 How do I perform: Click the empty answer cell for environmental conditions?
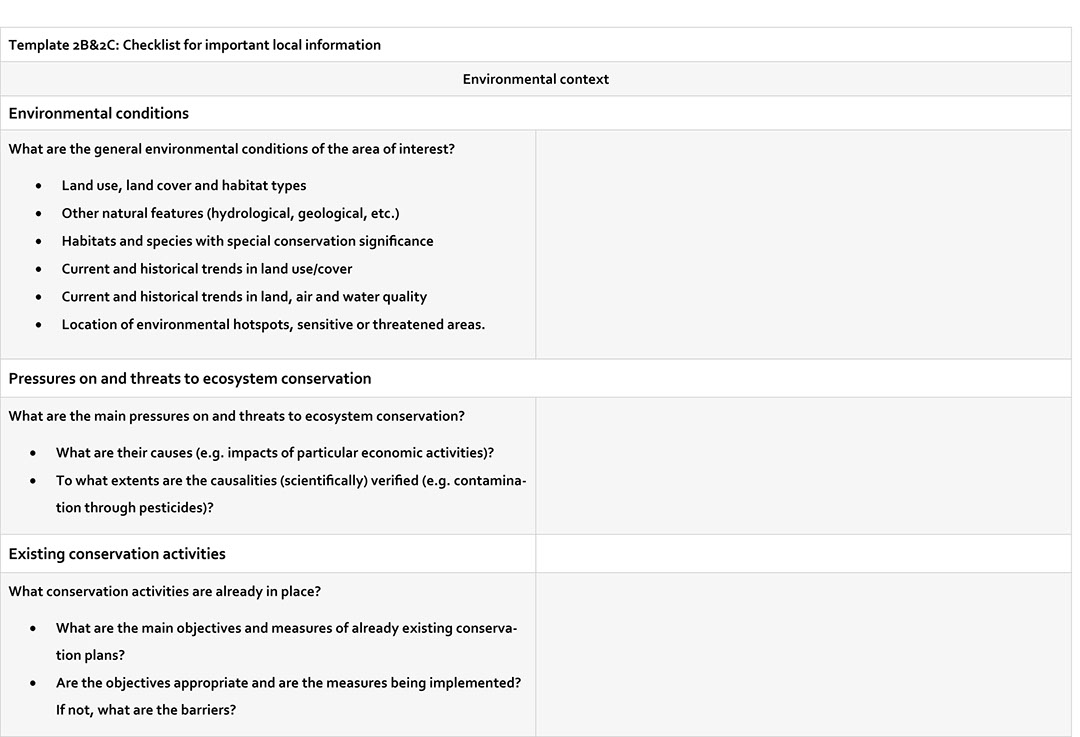[x=803, y=244]
